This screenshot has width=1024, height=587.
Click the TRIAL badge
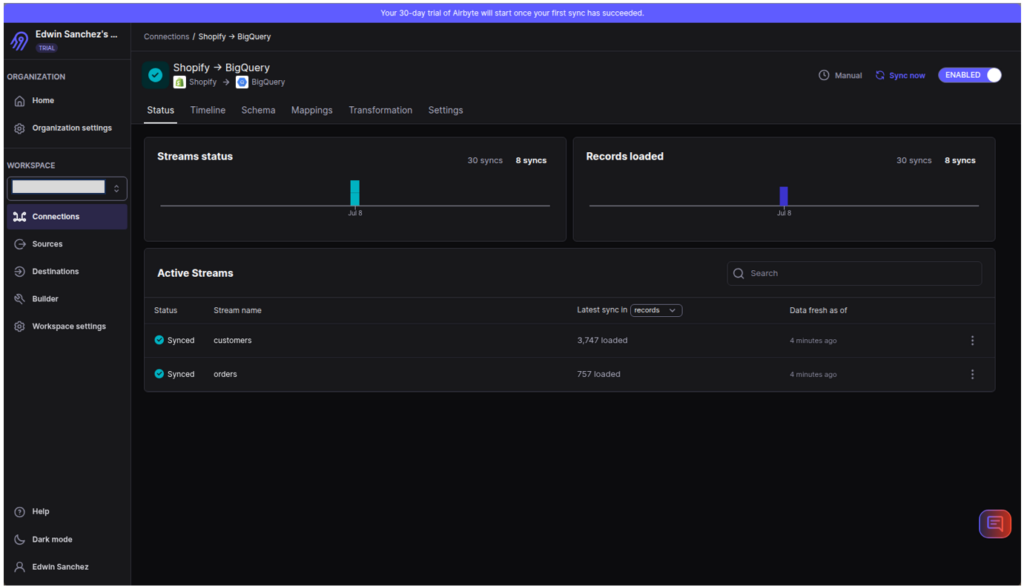coord(46,48)
